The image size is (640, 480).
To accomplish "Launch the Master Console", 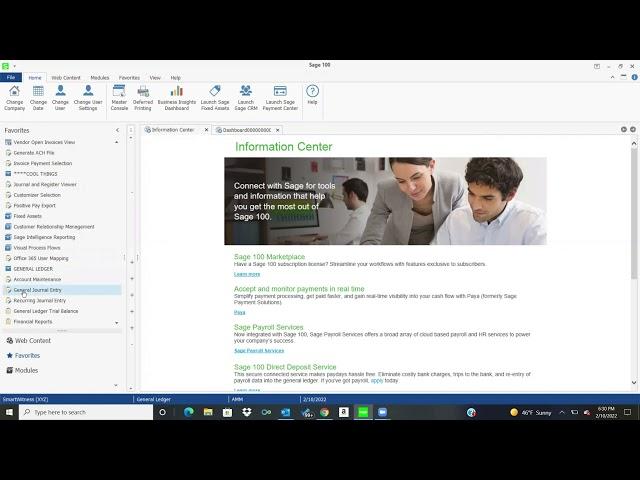I will (x=119, y=98).
